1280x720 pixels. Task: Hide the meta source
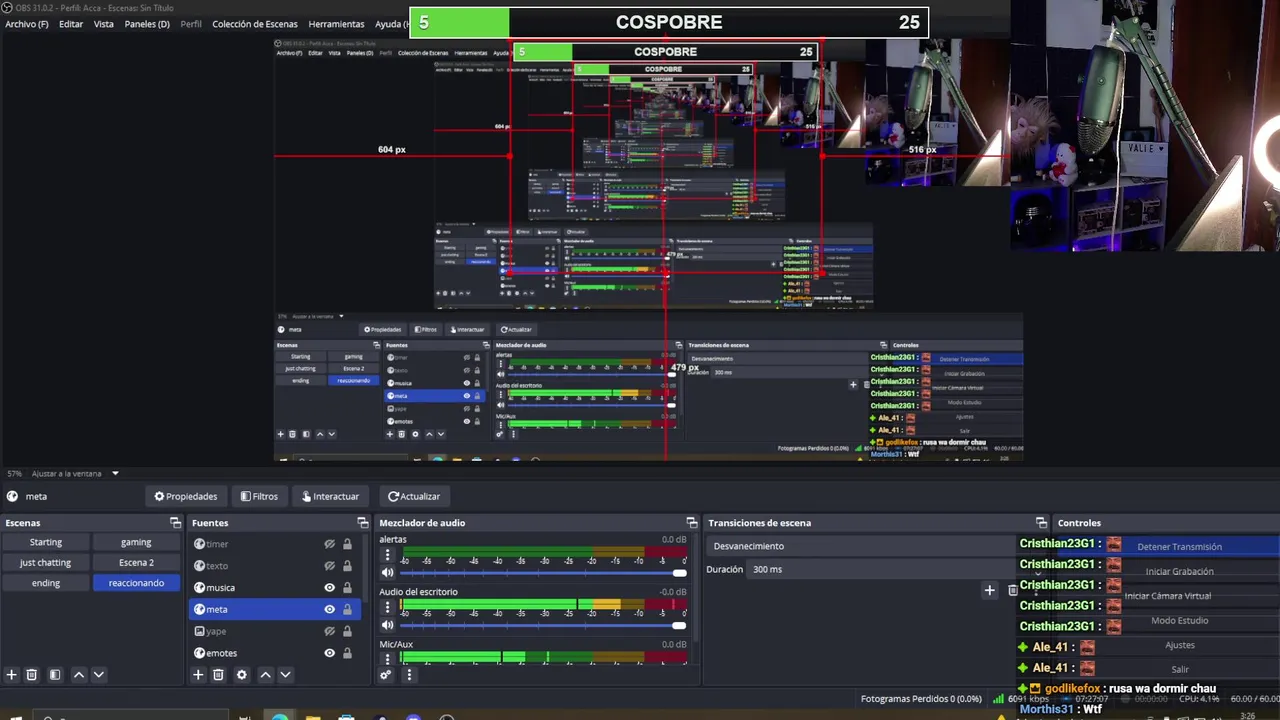(x=329, y=610)
